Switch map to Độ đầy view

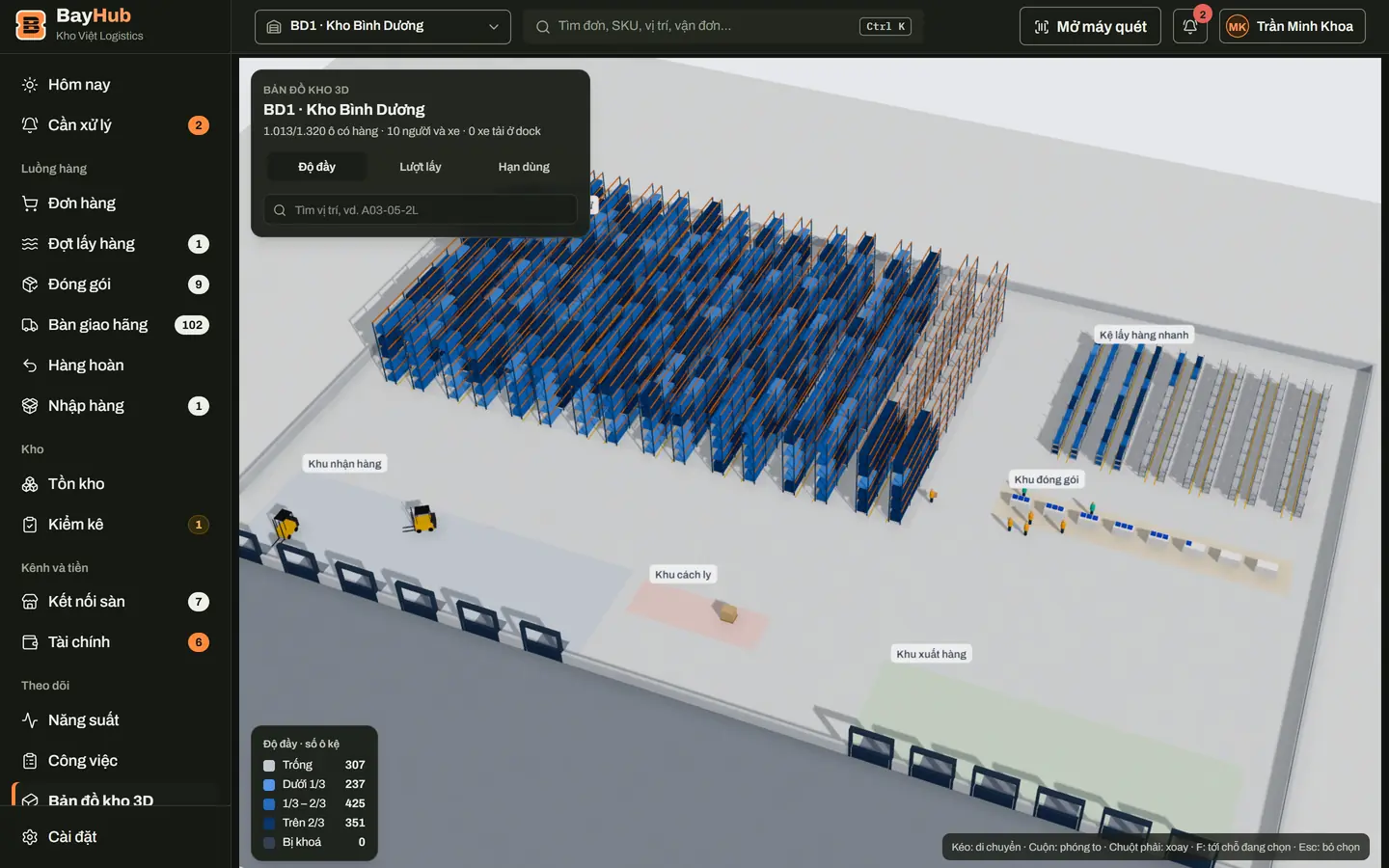[x=316, y=167]
